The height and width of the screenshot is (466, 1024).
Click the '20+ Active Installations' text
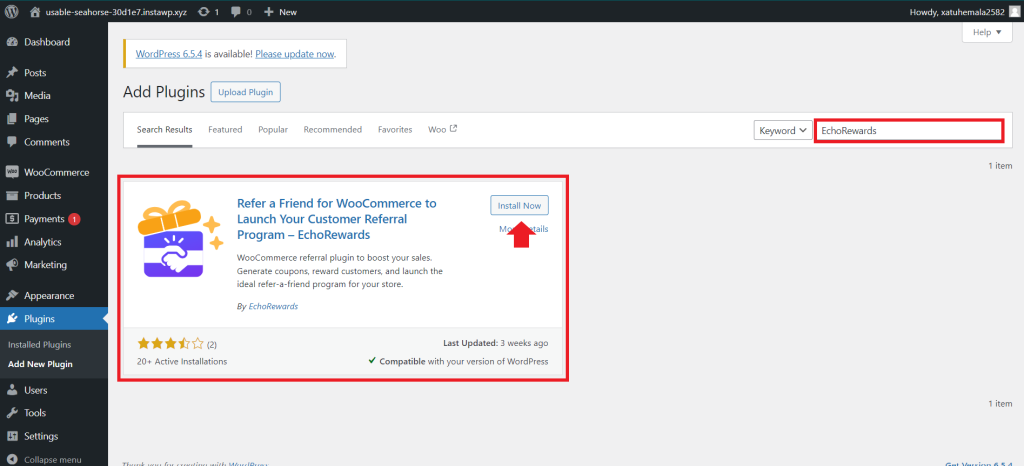182,361
